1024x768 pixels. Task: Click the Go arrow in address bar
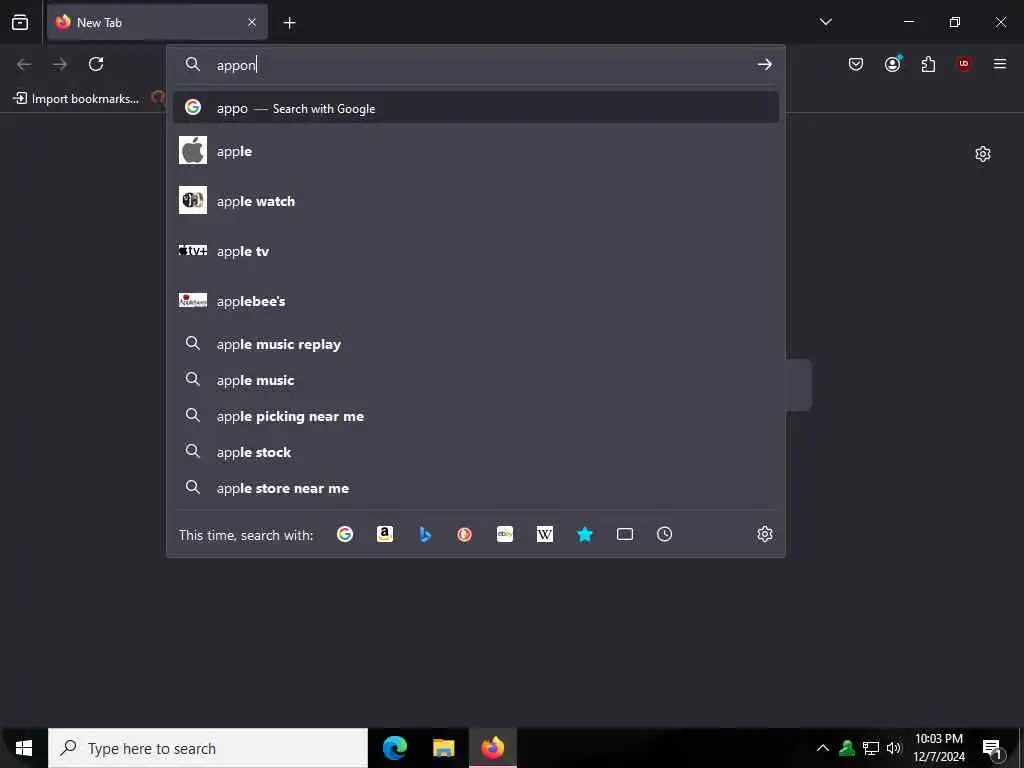[764, 64]
